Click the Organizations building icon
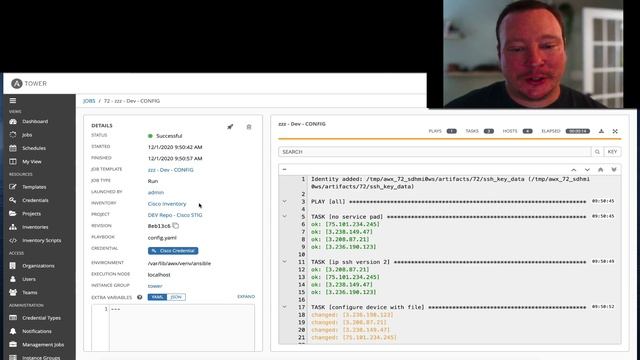 pos(13,266)
